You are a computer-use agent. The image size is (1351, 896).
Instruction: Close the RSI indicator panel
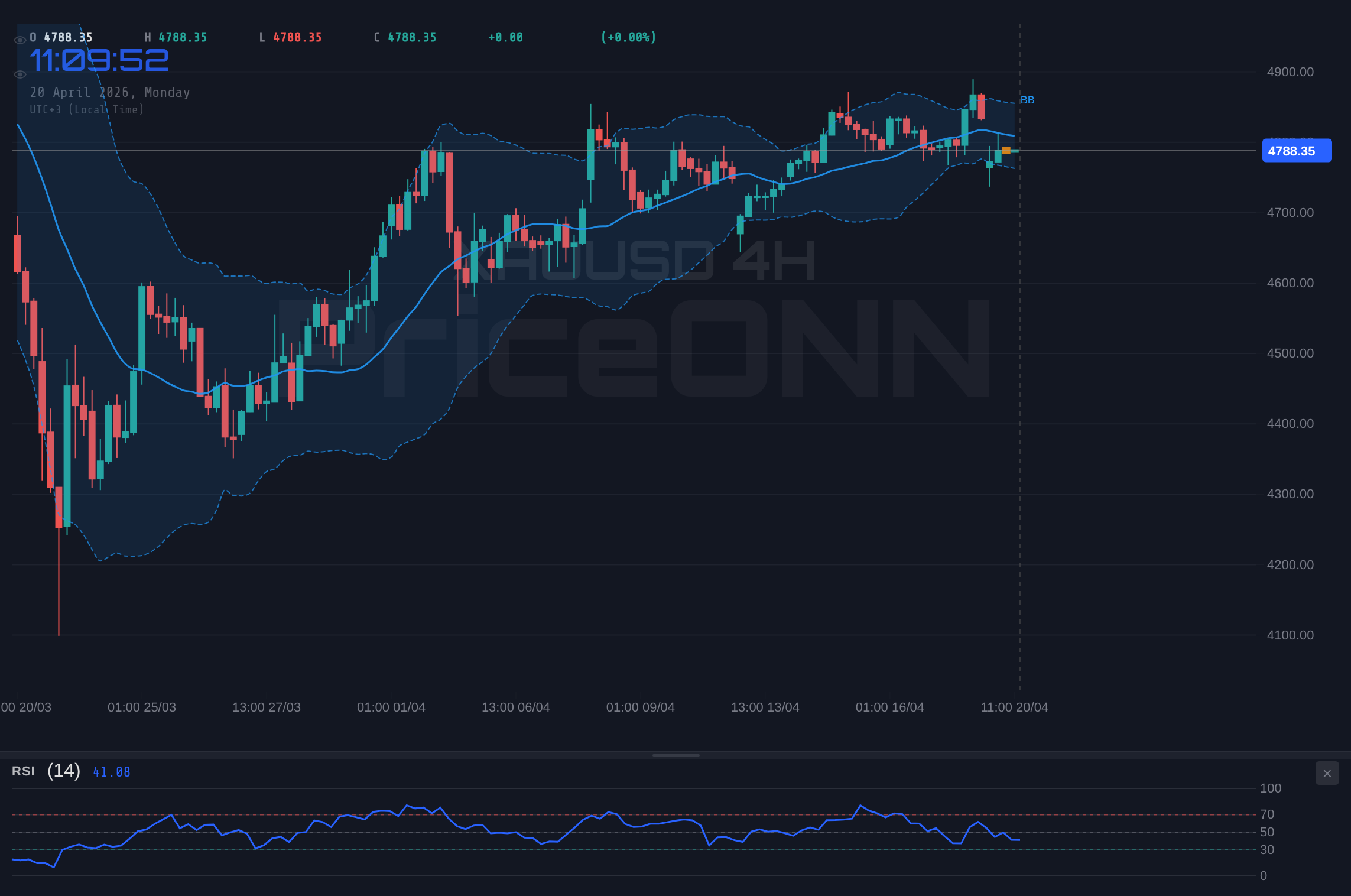[1327, 773]
